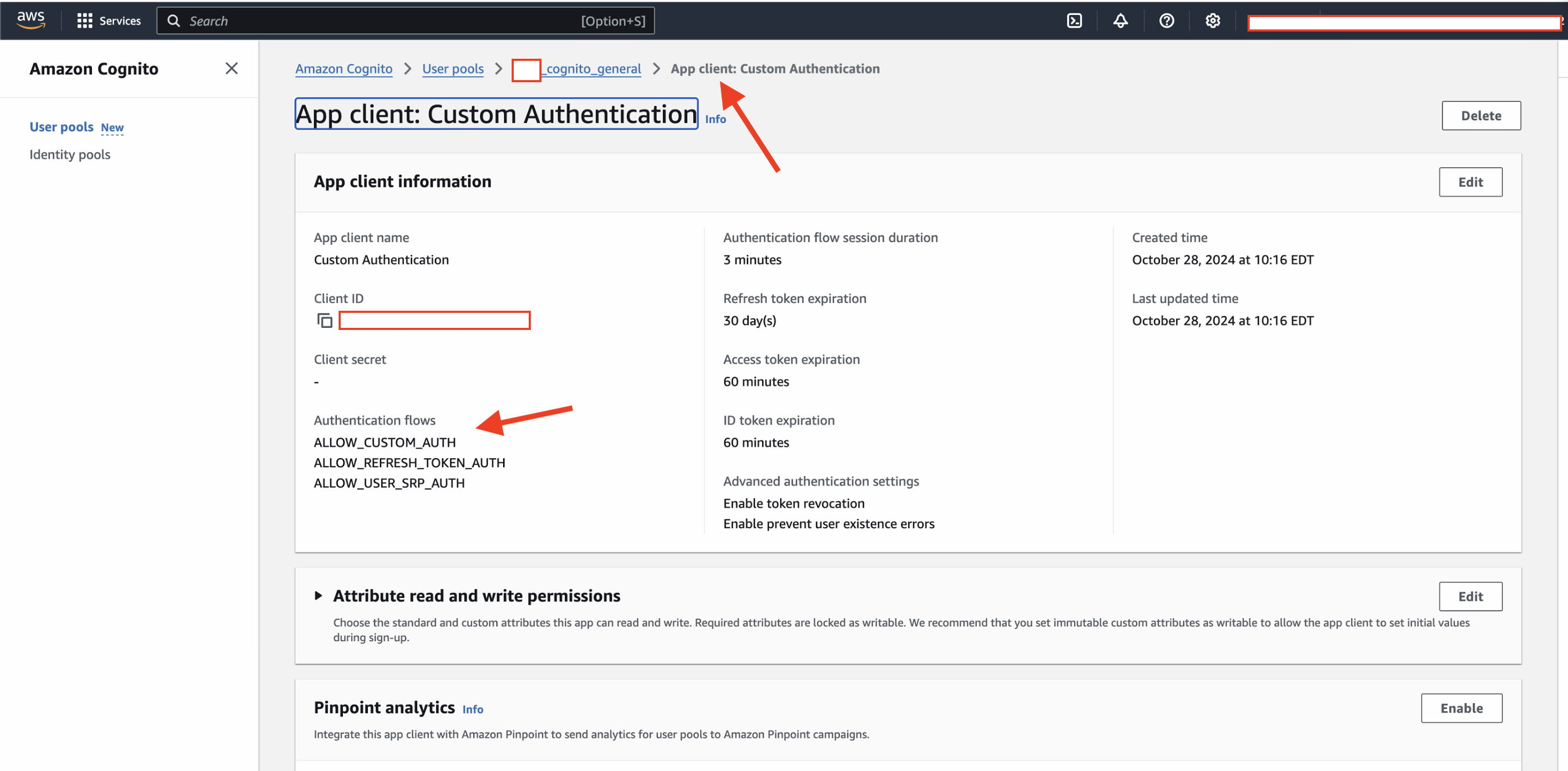Click the AWS logo home icon
Viewport: 1568px width, 771px height.
(x=31, y=20)
